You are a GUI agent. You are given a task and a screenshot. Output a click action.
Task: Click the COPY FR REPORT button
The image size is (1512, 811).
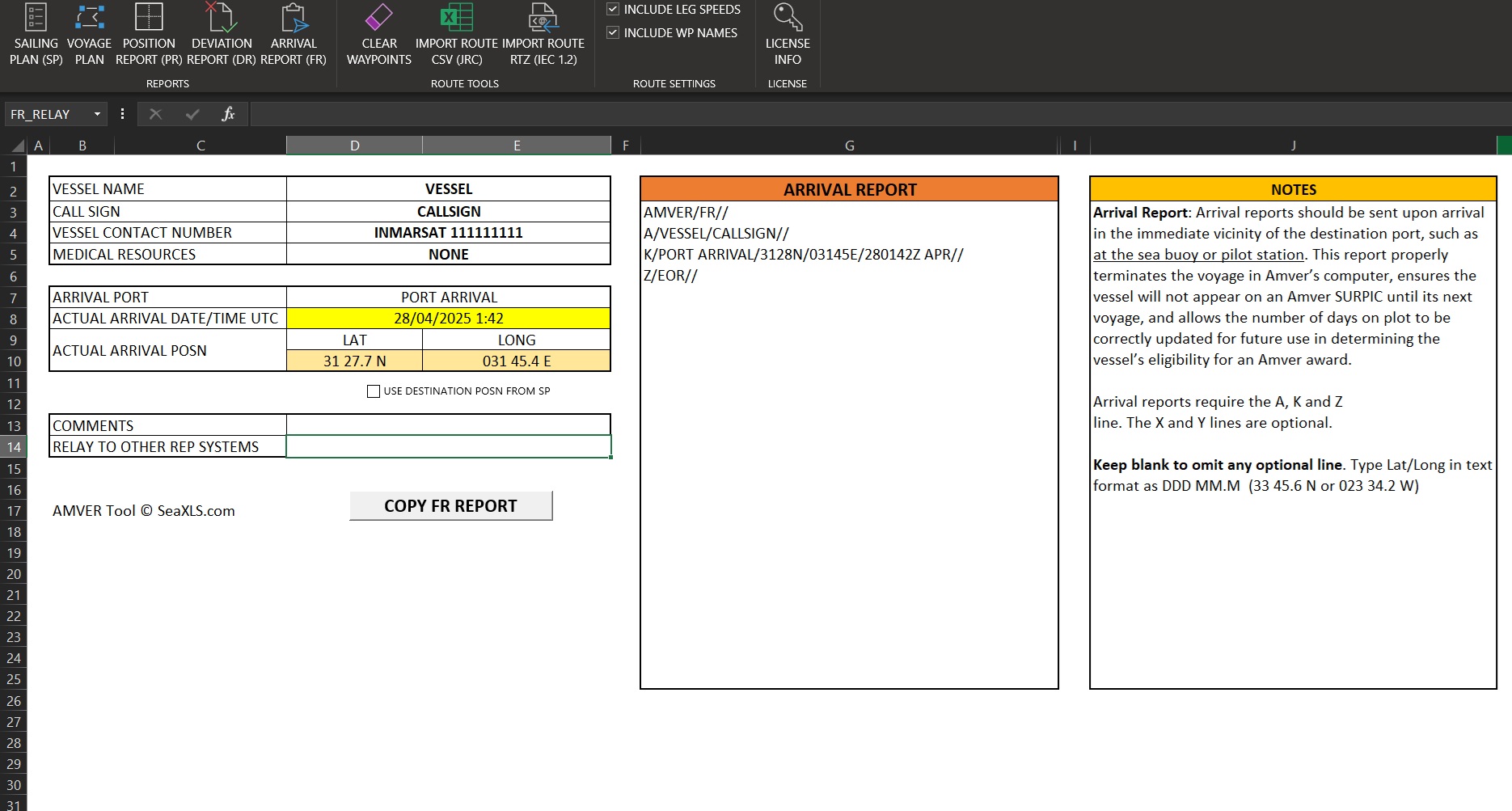coord(450,506)
